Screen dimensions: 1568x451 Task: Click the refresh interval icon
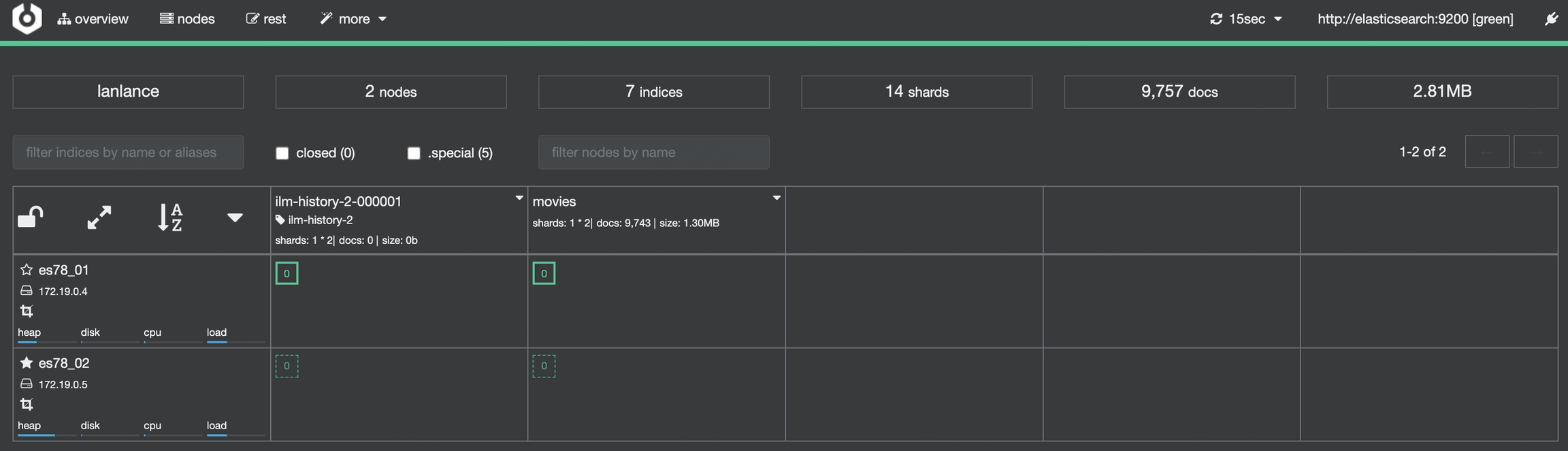(x=1216, y=19)
